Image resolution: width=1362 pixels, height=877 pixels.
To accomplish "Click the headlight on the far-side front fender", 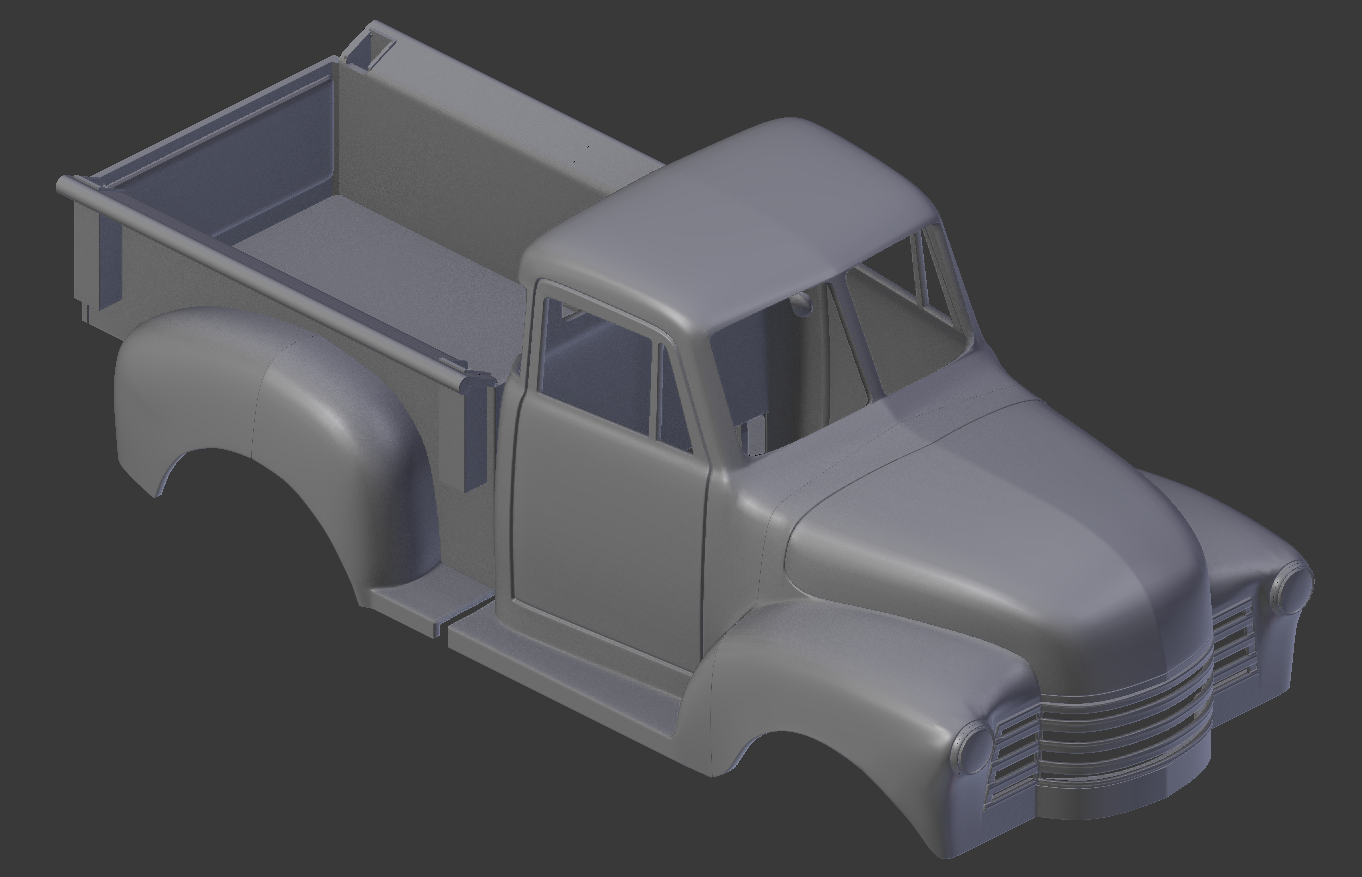I will tap(1291, 587).
